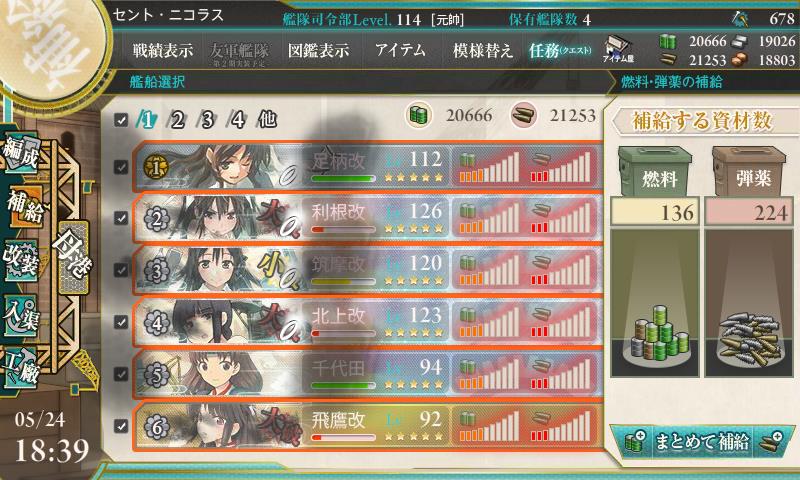Click the まとめて補給 resupply-all button
800x480 pixels.
tap(702, 441)
